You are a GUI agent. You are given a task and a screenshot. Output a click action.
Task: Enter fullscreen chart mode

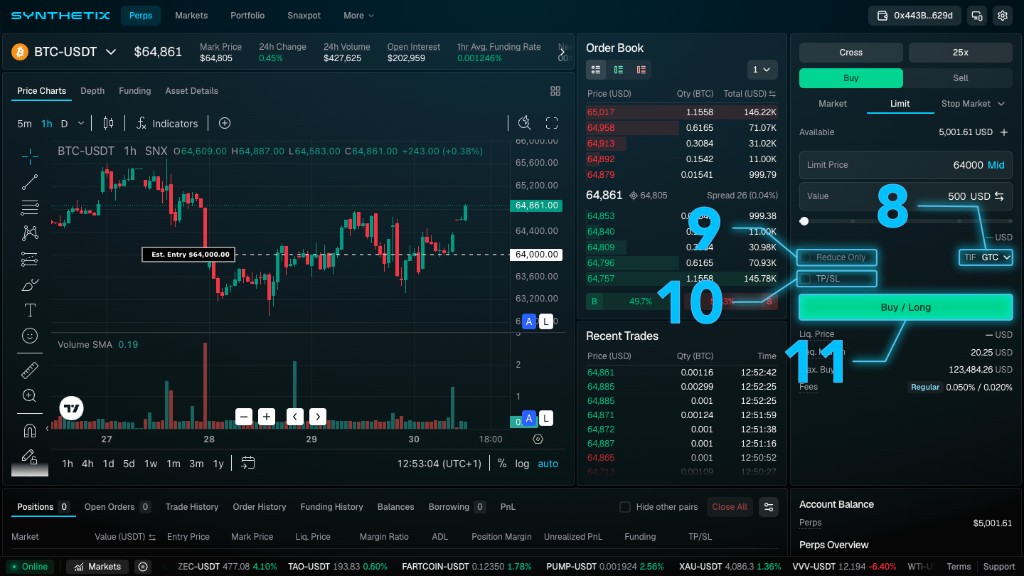[552, 123]
